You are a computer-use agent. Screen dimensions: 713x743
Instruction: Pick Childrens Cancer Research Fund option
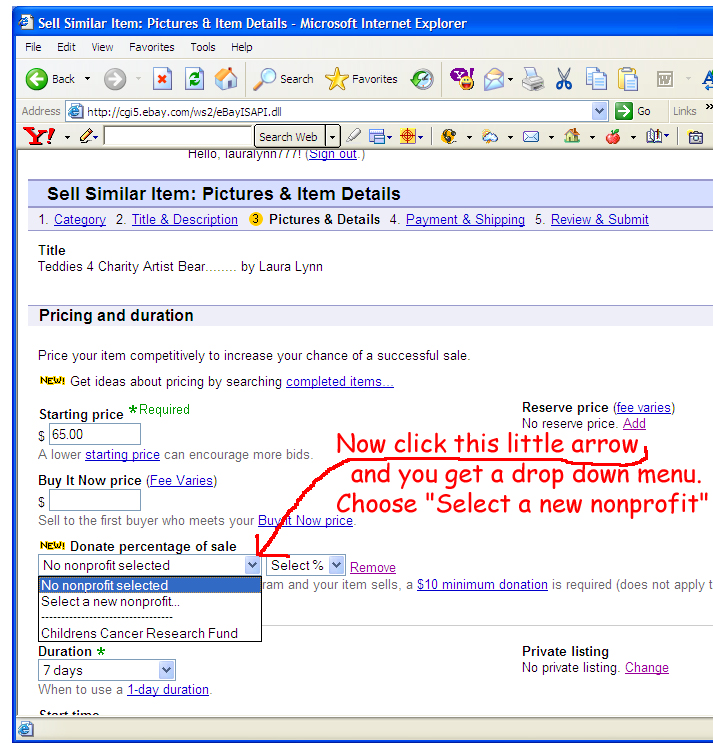pos(139,633)
